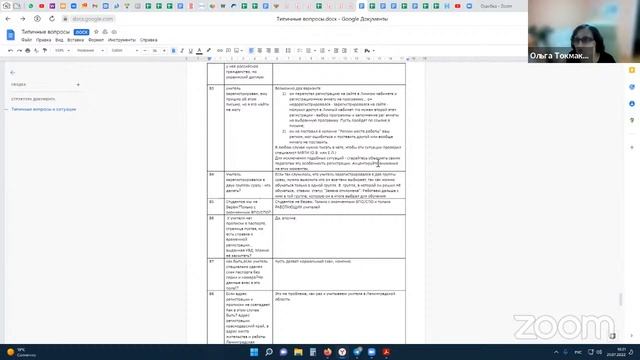The height and width of the screenshot is (360, 640).
Task: Open Firefox from the taskbar
Action: [328, 352]
